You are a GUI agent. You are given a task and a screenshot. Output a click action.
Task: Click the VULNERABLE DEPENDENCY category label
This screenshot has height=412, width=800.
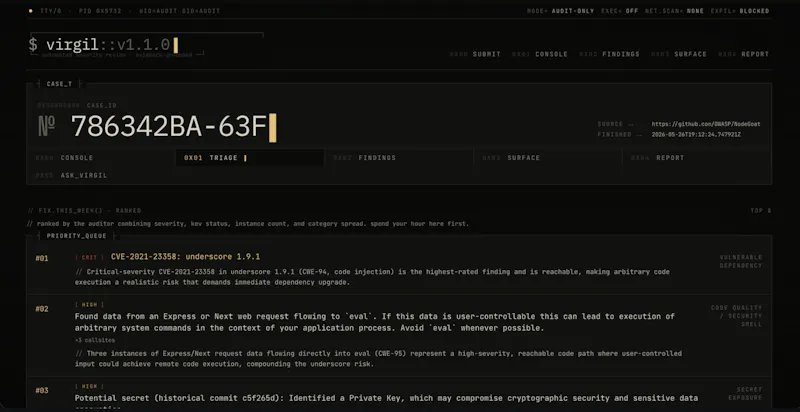(741, 262)
